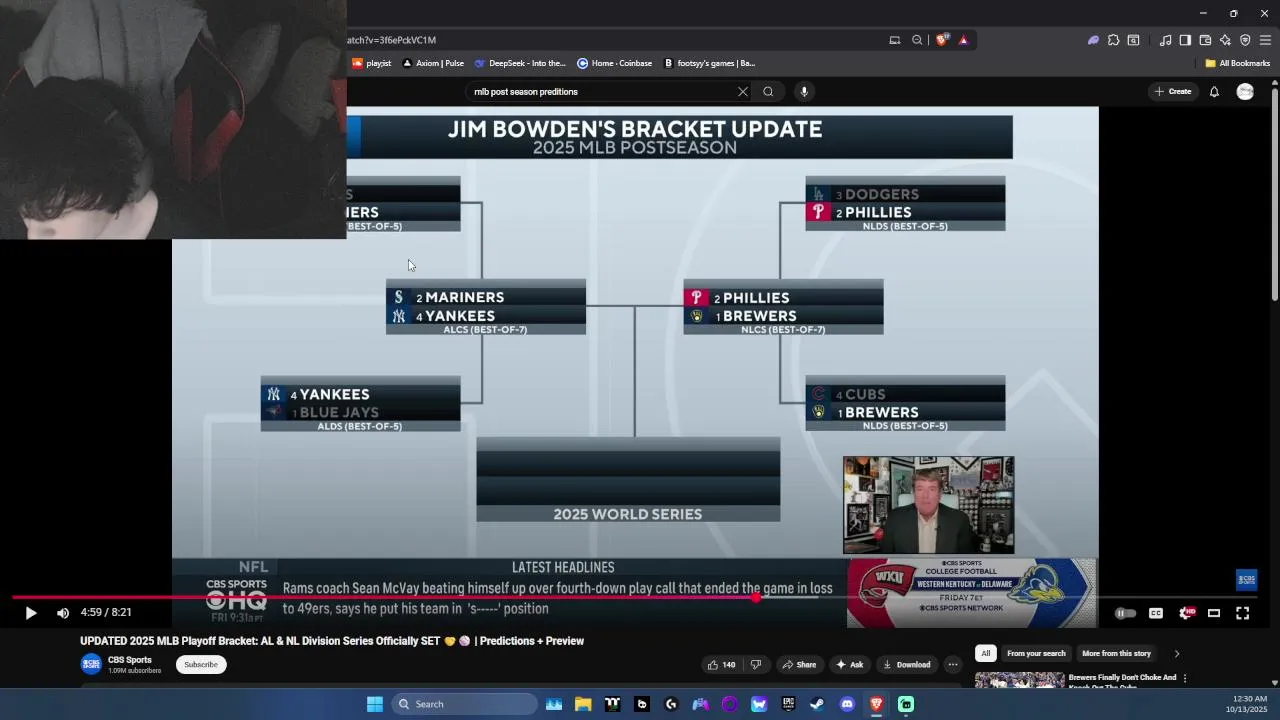Viewport: 1280px width, 720px height.
Task: Subscribe to CBS Sports channel
Action: pyautogui.click(x=201, y=664)
